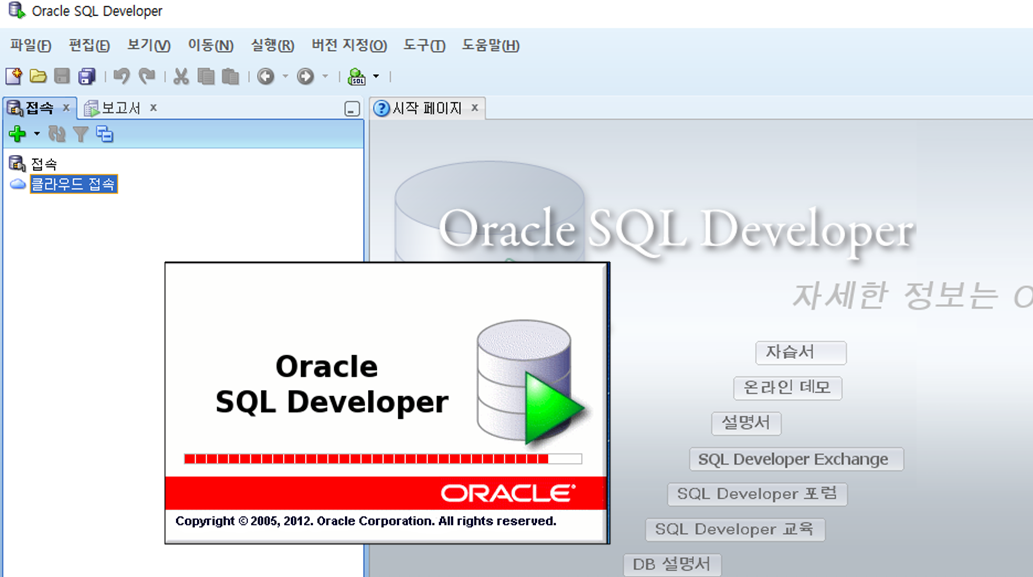Click the red splash loading progress bar
Viewport: 1033px width, 577px height.
[383, 459]
